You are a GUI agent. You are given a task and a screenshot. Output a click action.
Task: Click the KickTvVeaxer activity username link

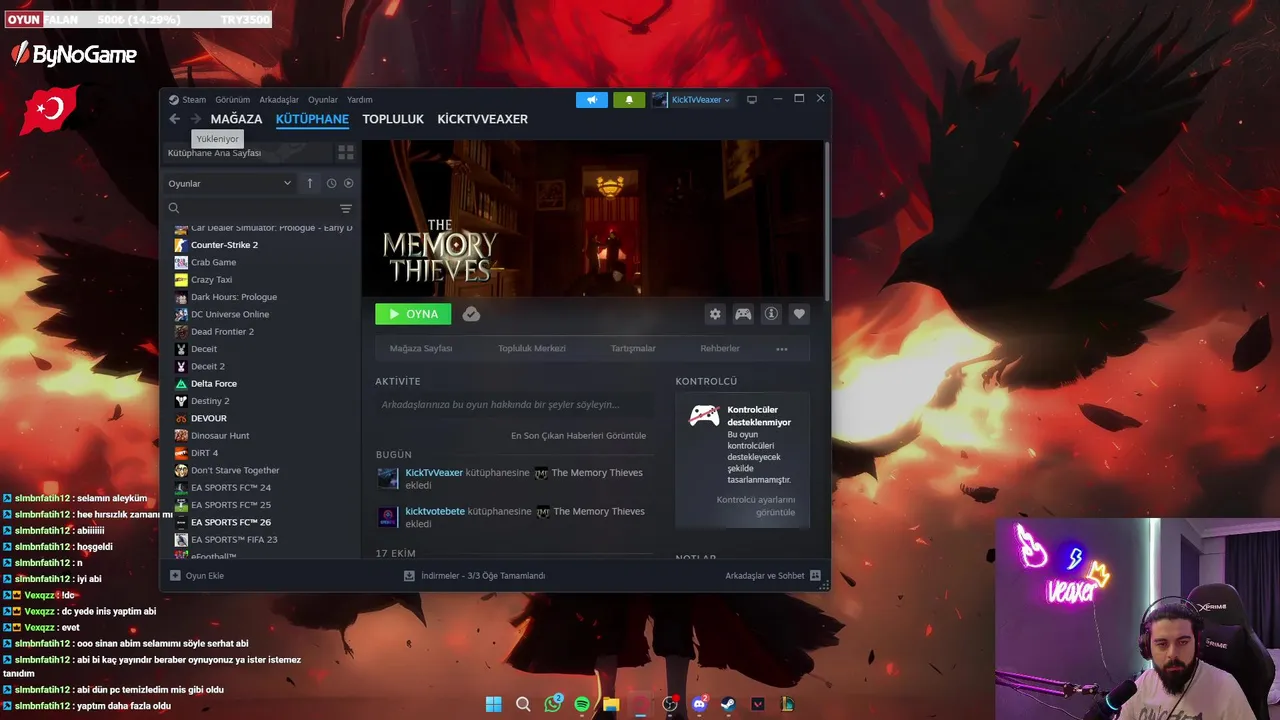[x=434, y=473]
